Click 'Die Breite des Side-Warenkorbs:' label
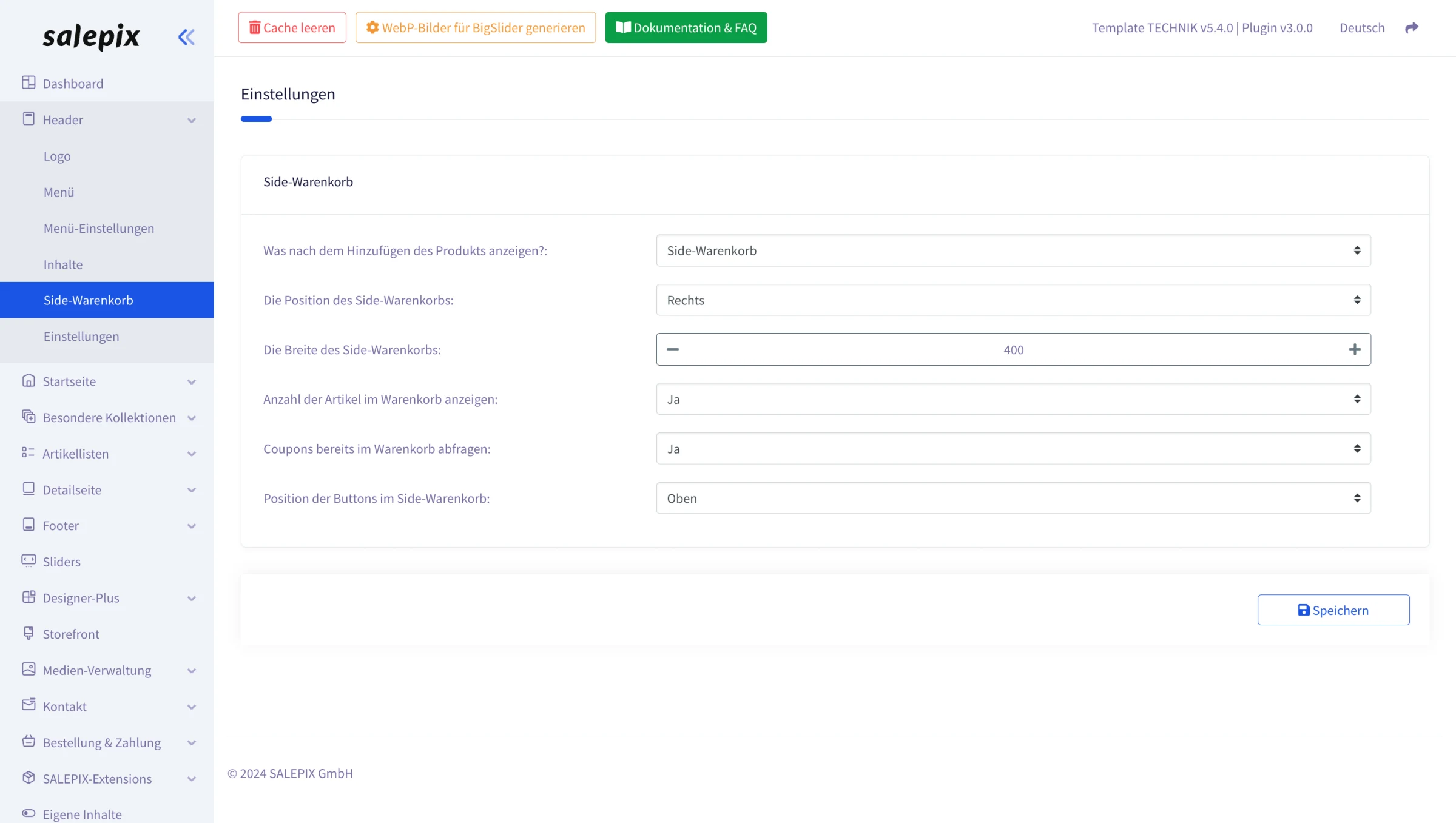The height and width of the screenshot is (823, 1456). 352,350
